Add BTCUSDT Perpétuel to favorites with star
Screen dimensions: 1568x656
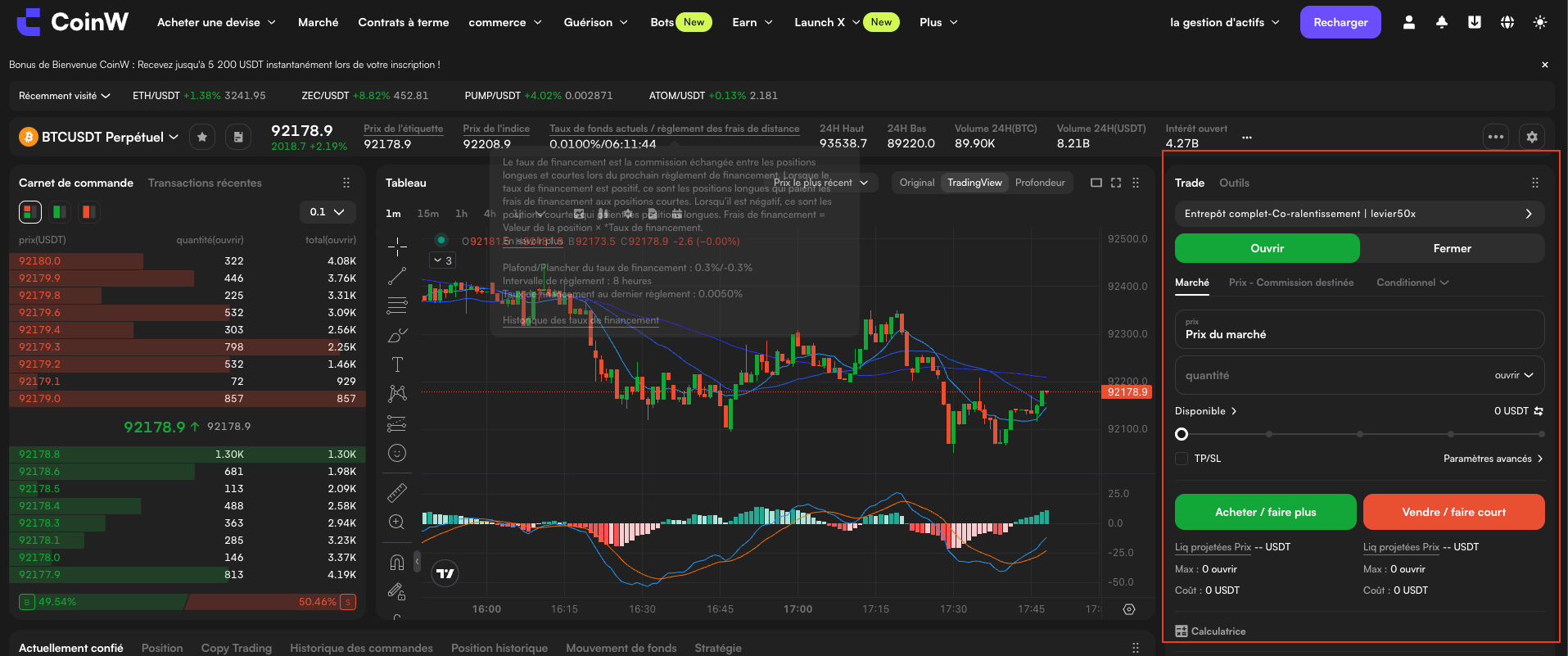tap(202, 137)
